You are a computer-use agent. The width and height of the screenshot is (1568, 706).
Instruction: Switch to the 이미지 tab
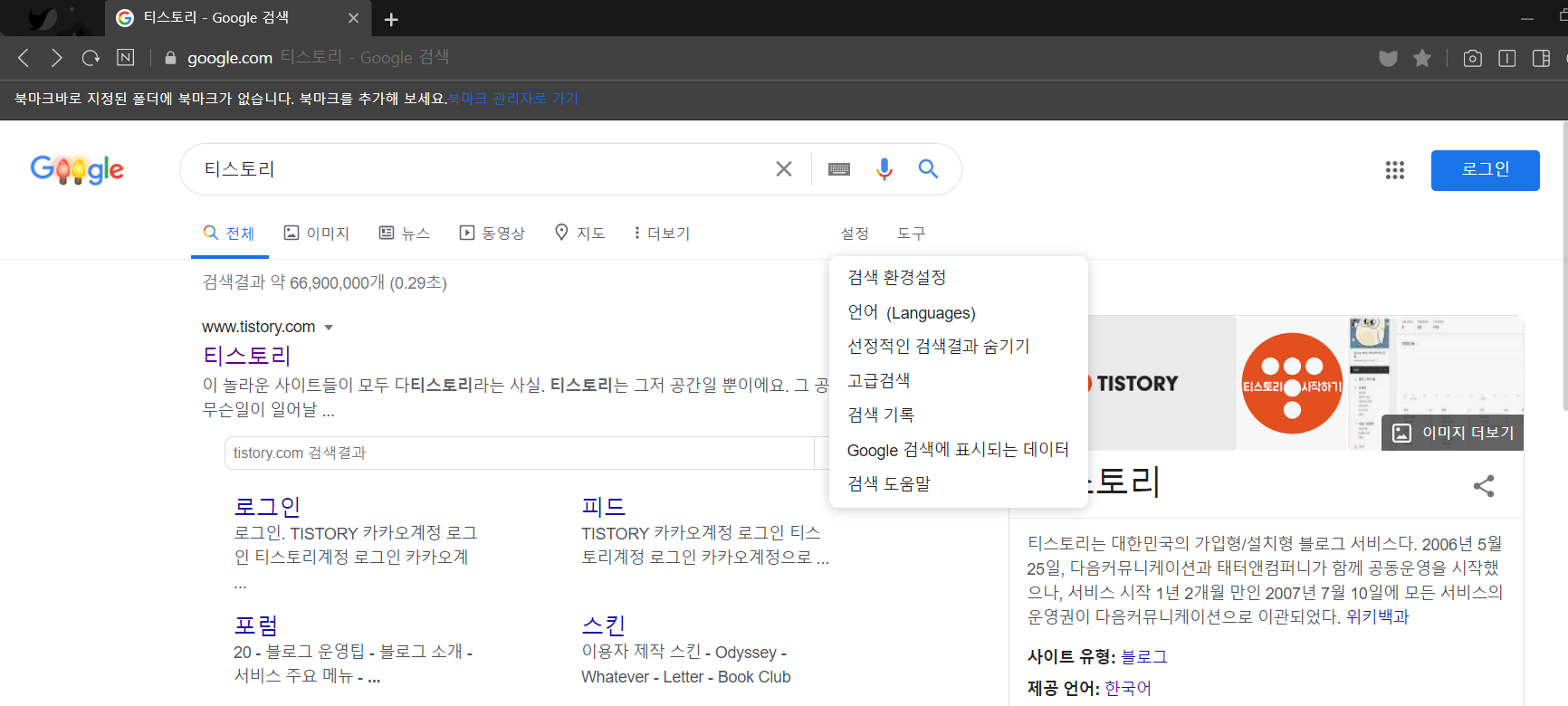(x=317, y=234)
